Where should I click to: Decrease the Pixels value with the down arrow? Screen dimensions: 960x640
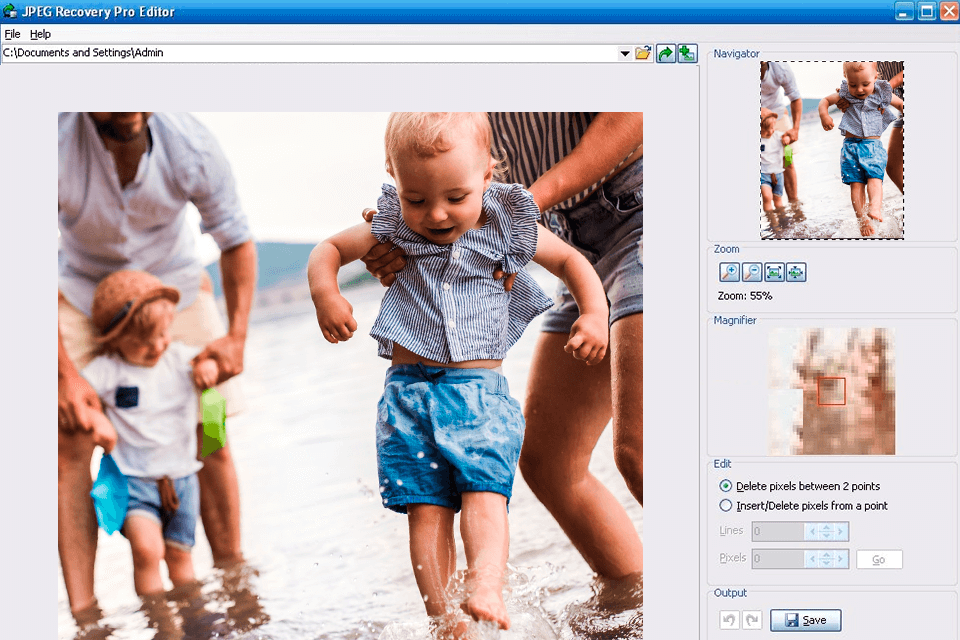[x=826, y=563]
